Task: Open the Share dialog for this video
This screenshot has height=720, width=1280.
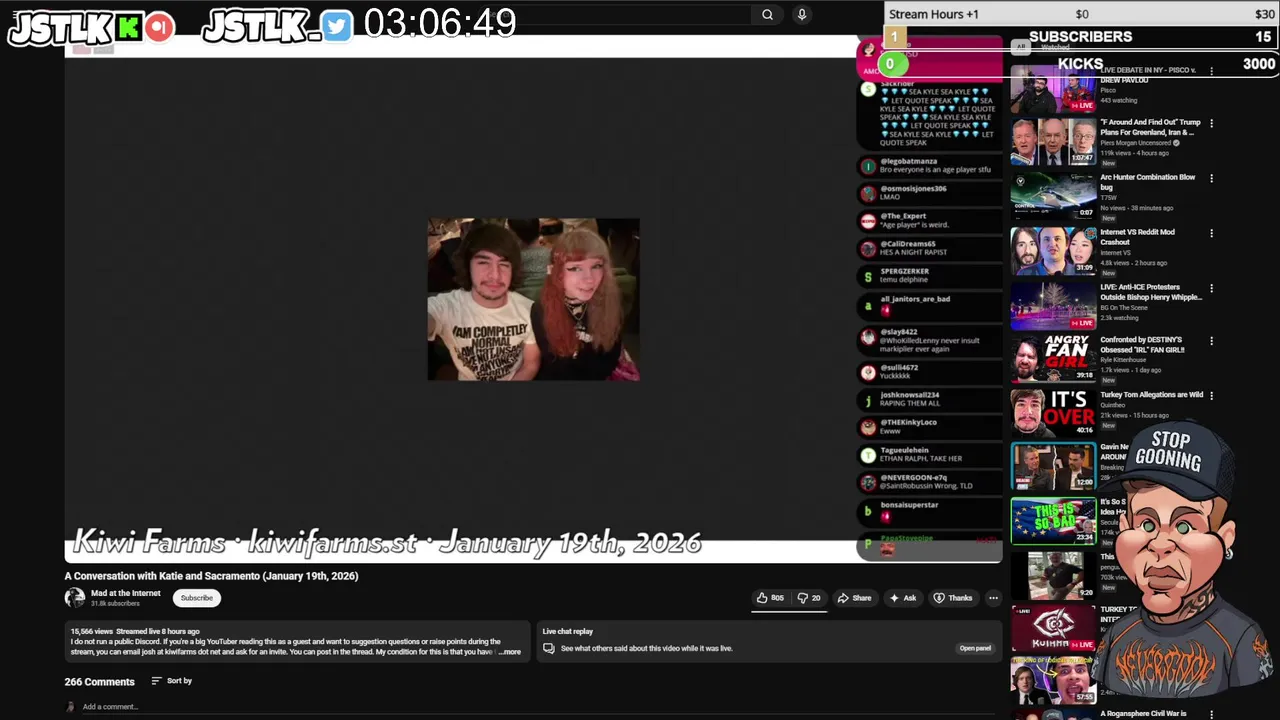Action: tap(854, 598)
